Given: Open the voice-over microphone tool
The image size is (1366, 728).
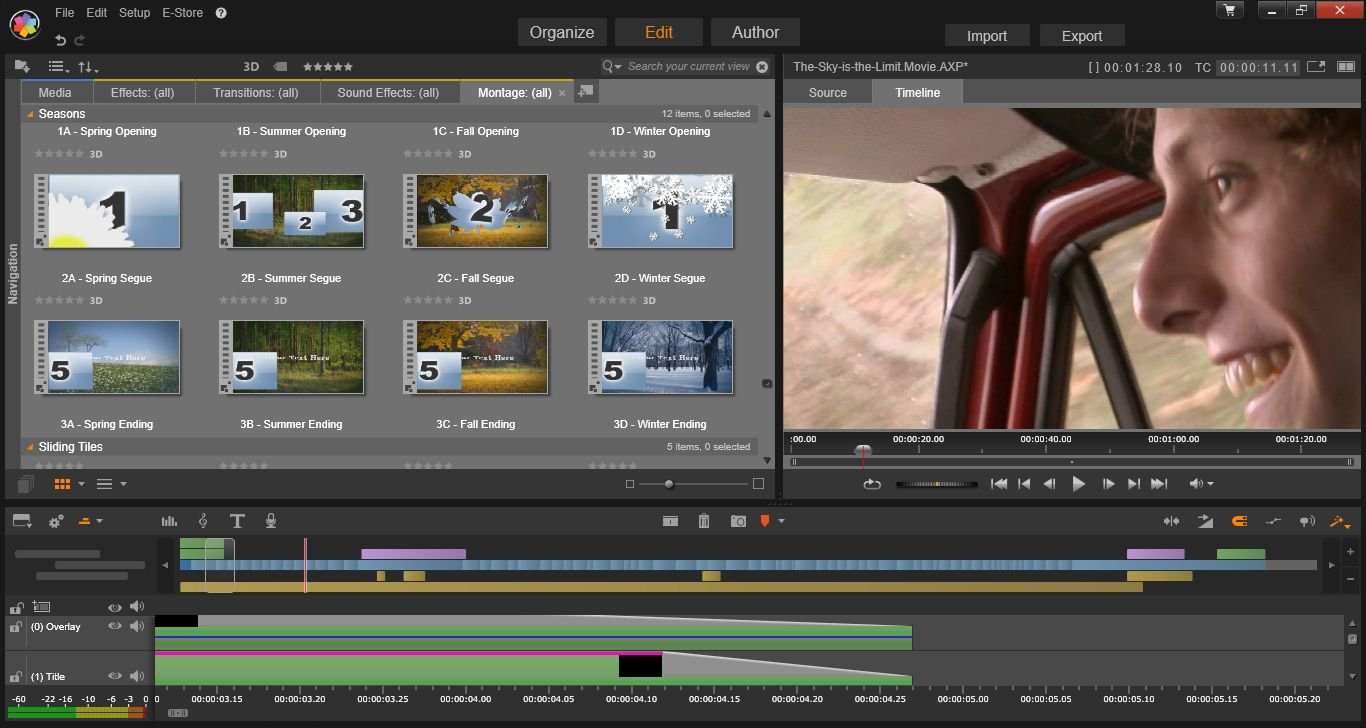Looking at the screenshot, I should coord(270,521).
